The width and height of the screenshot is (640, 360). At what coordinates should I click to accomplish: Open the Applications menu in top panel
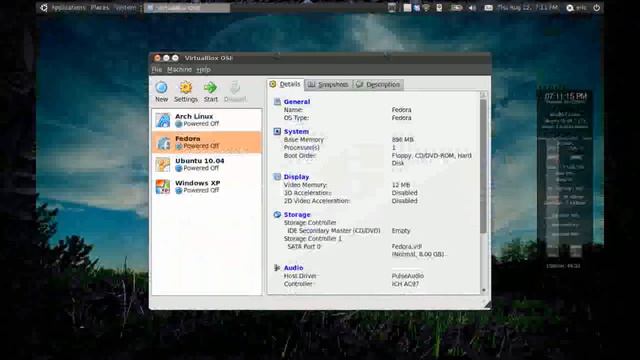69,7
